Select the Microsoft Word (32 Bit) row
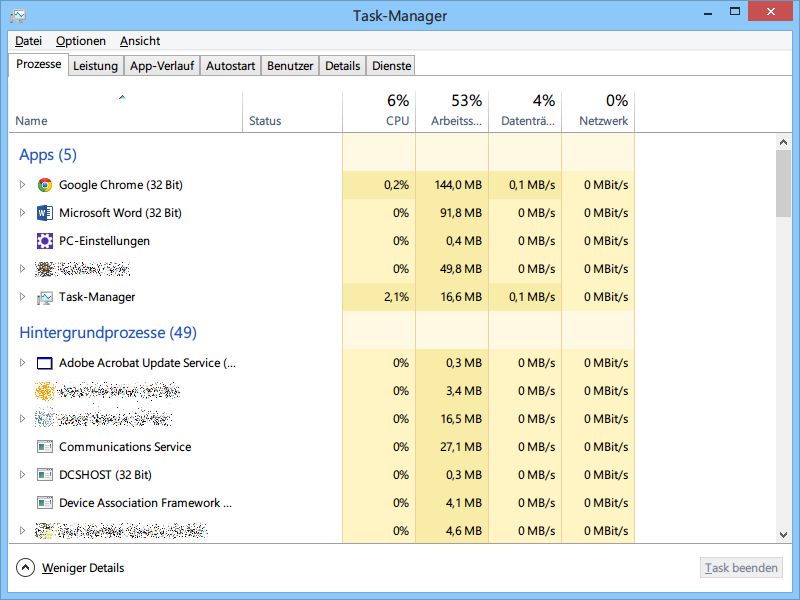The image size is (800, 600). 321,213
